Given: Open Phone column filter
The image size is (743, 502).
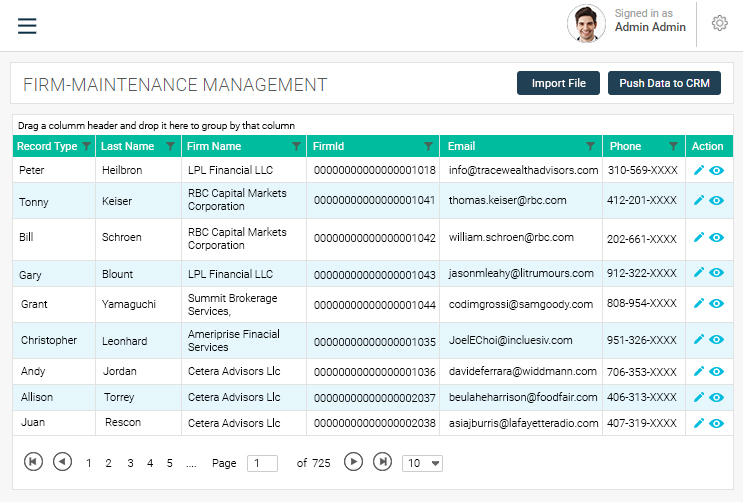Looking at the screenshot, I should 673,146.
